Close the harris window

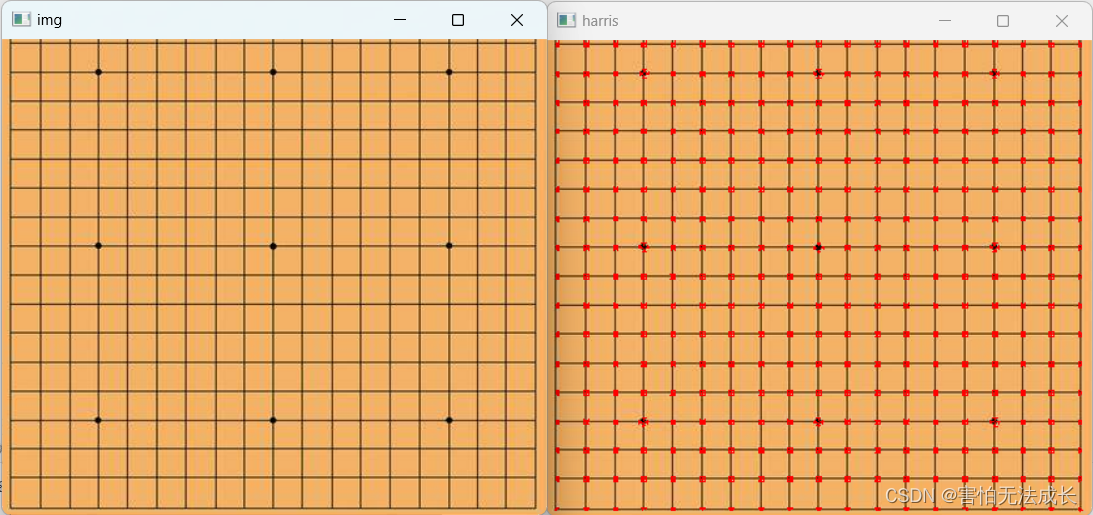tap(1062, 21)
